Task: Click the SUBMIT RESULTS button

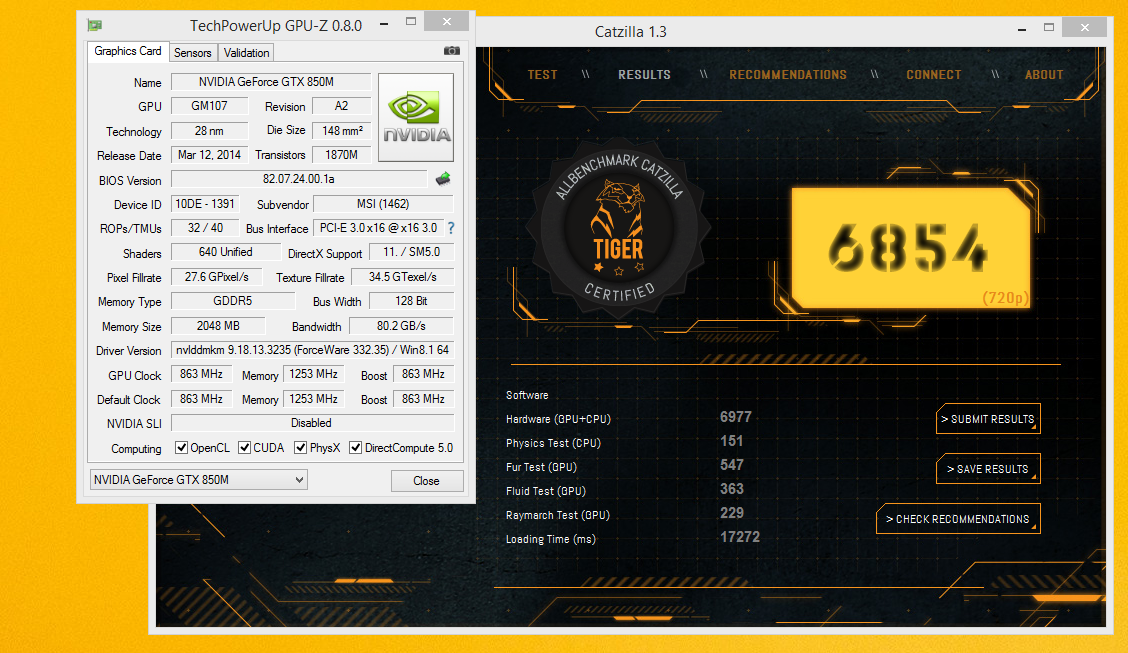Action: [x=988, y=419]
